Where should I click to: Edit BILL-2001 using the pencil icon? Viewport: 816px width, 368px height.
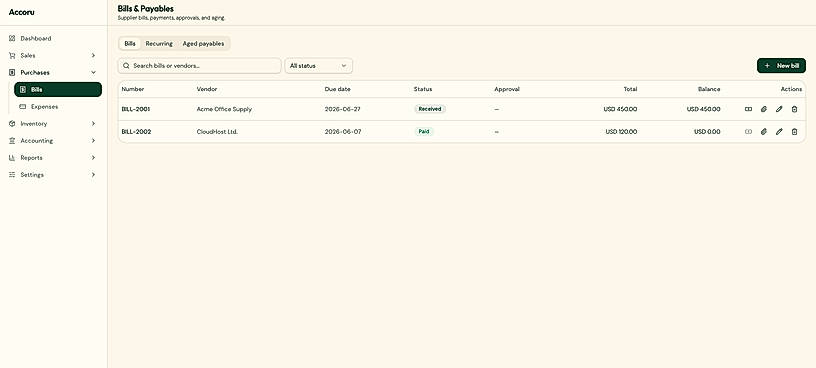click(x=779, y=109)
